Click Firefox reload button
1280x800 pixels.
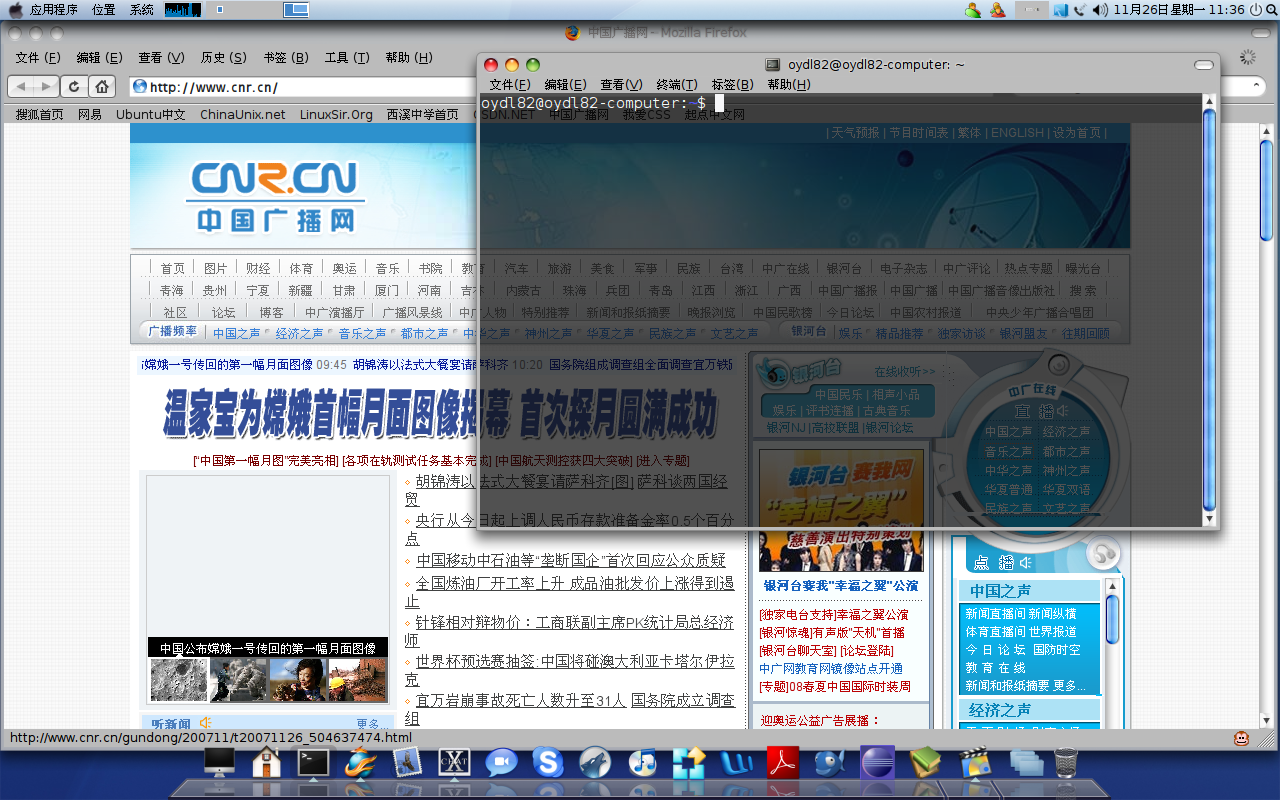point(74,86)
